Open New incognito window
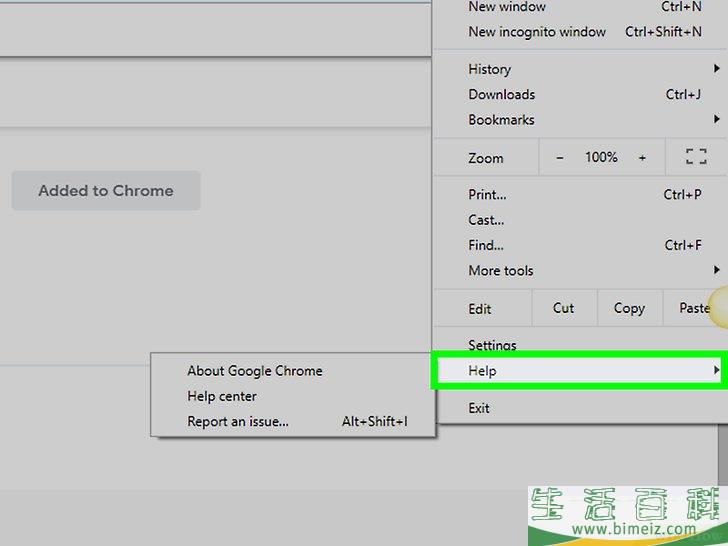The width and height of the screenshot is (728, 546). coord(537,32)
